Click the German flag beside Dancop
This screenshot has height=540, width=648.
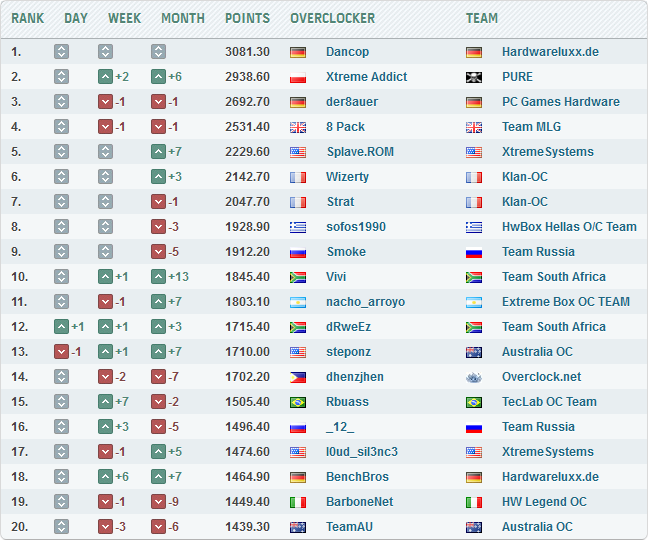point(298,52)
